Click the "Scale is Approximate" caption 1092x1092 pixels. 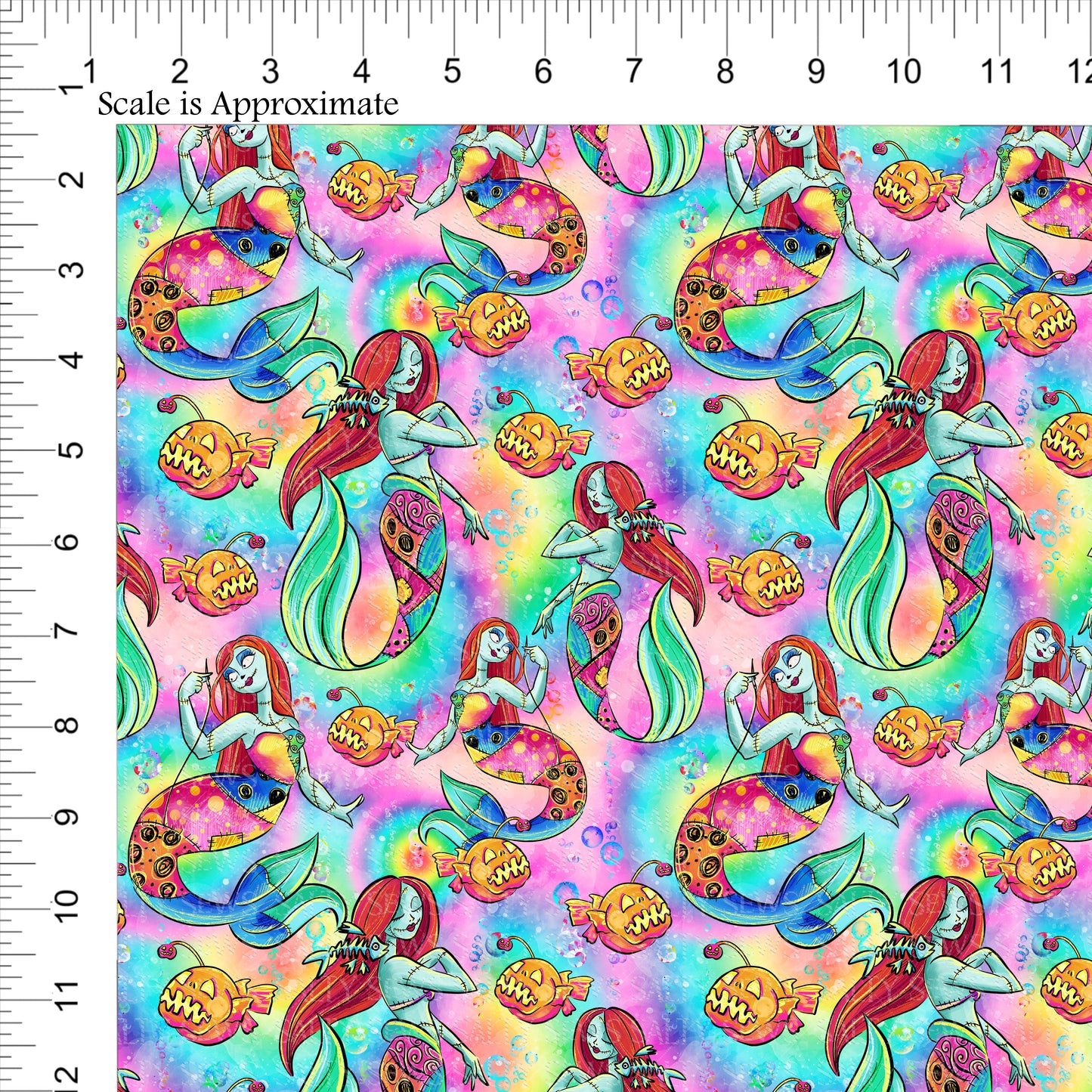coord(248,104)
